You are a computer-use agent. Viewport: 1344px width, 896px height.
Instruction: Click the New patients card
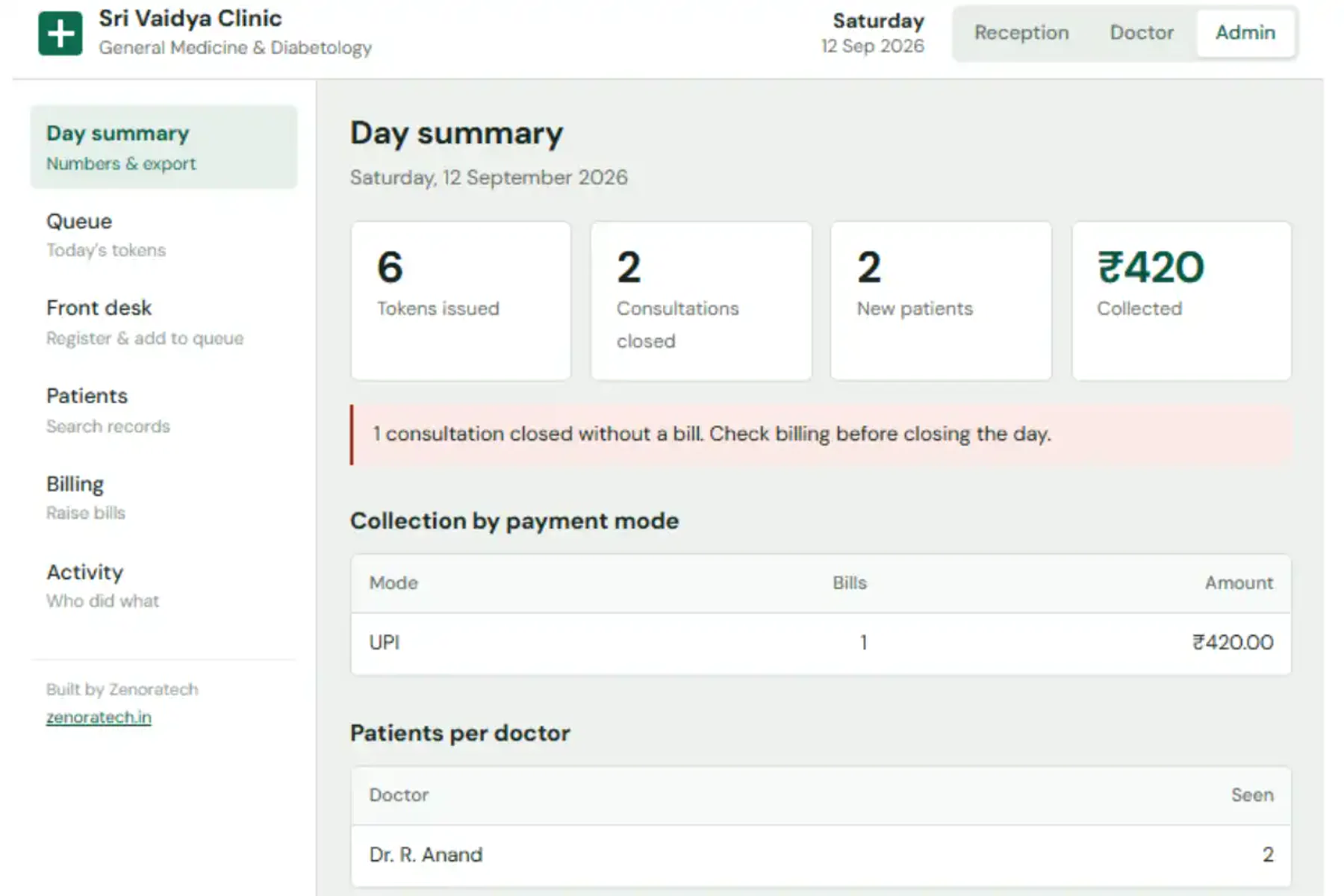point(941,301)
